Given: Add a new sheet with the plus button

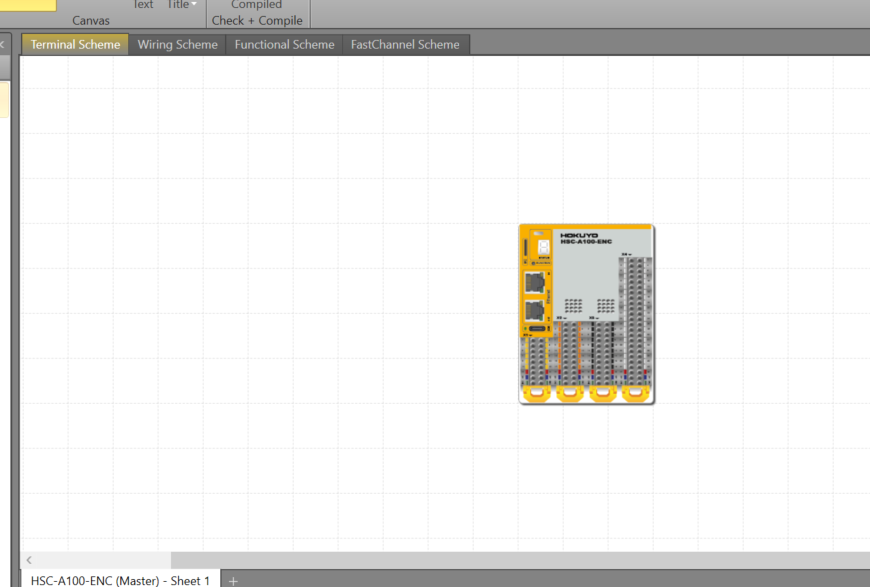Looking at the screenshot, I should 233,581.
